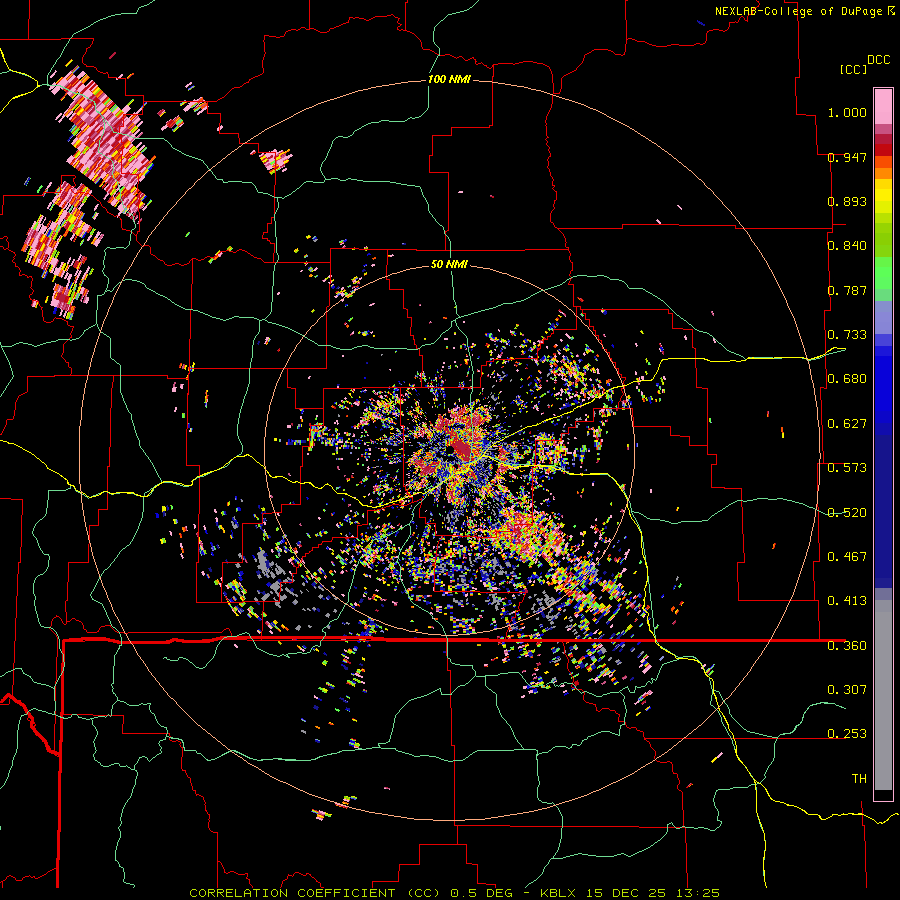Click the 0.627 color scale value

pyautogui.click(x=847, y=424)
